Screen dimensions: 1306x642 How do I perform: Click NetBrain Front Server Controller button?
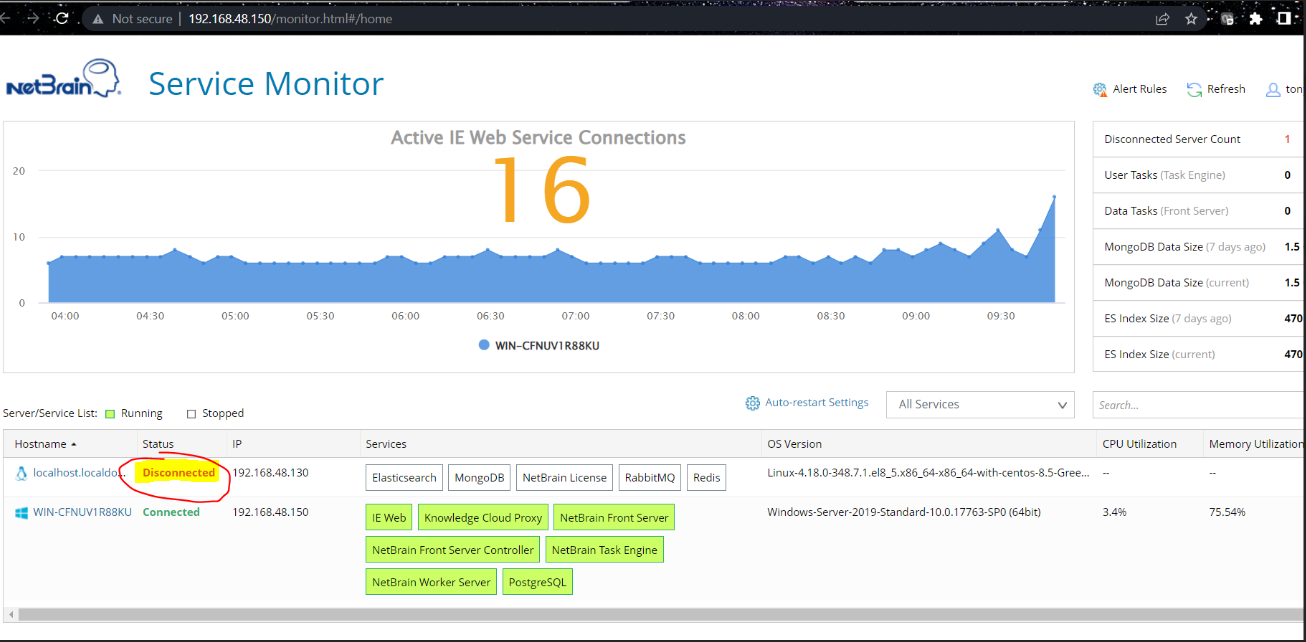pos(453,549)
